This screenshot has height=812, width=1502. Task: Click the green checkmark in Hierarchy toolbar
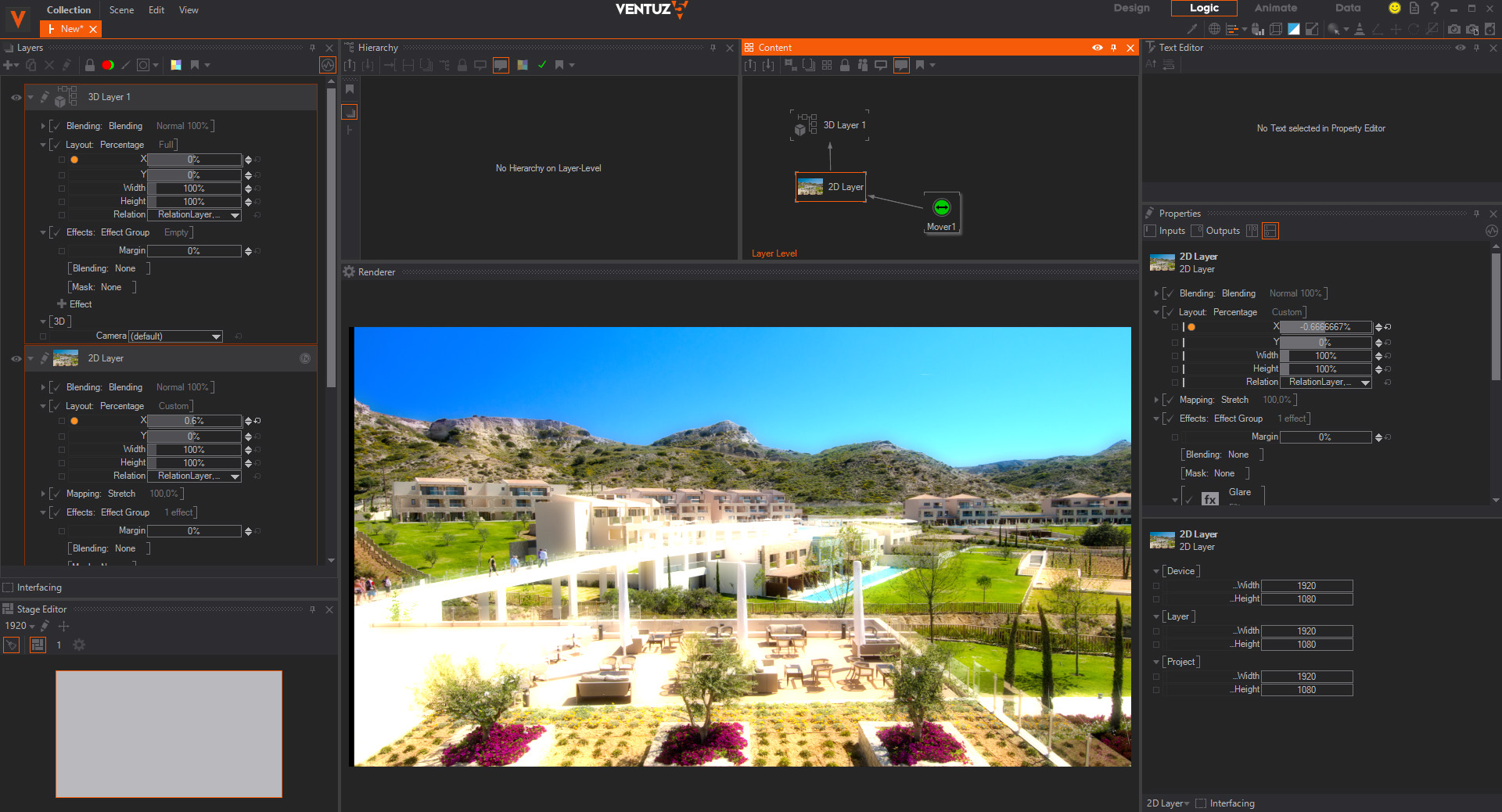[542, 65]
